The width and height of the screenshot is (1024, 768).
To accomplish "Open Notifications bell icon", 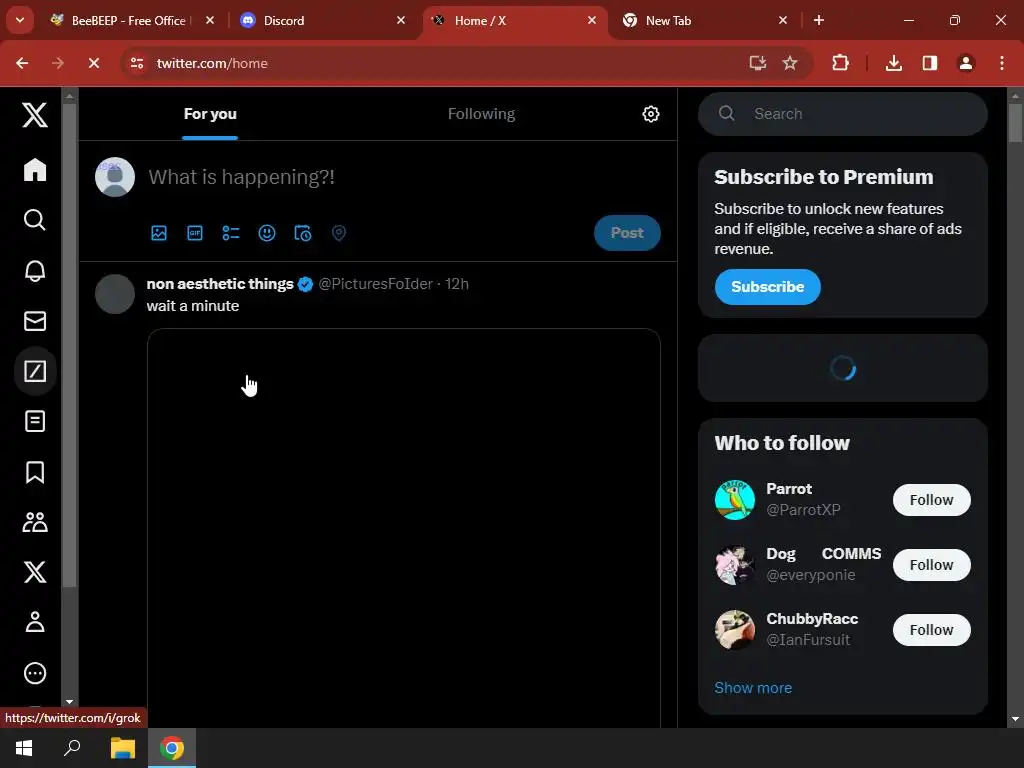I will pos(35,270).
